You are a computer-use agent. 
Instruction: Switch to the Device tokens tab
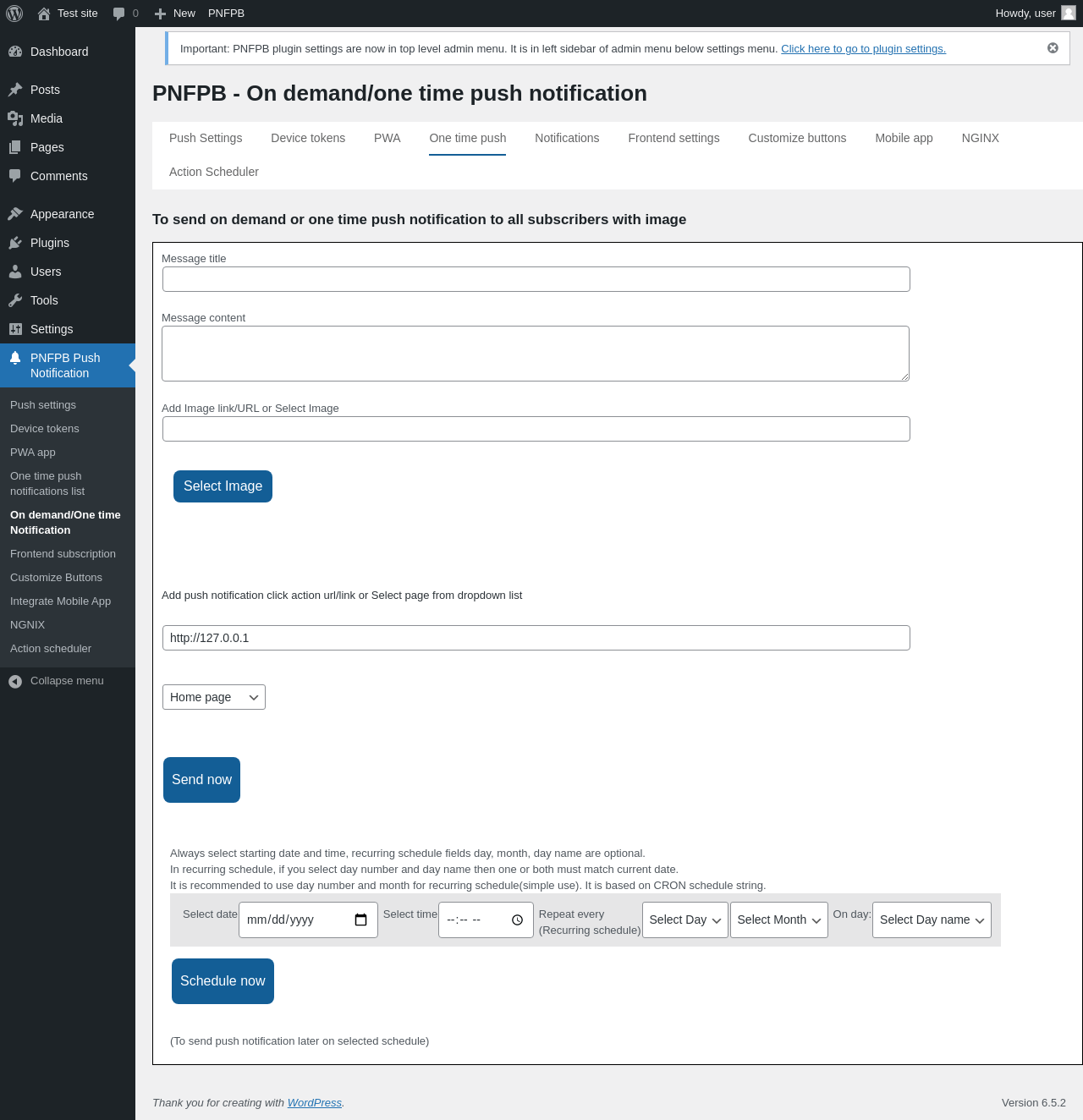coord(308,138)
